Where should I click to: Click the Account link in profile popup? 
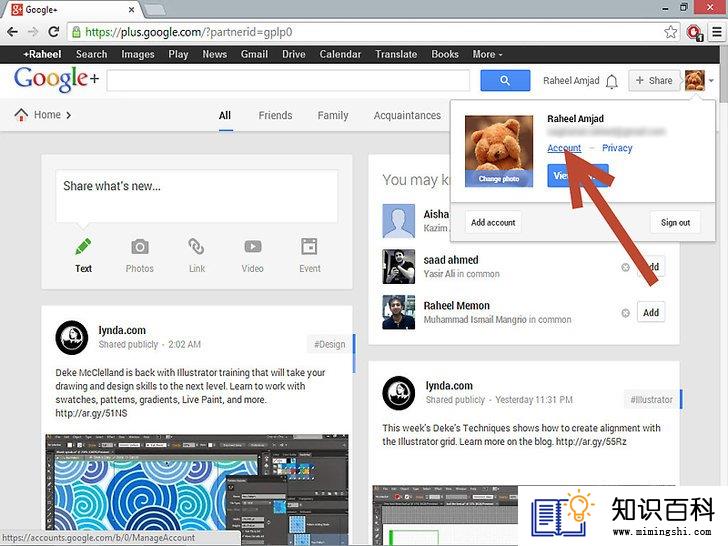coord(564,148)
